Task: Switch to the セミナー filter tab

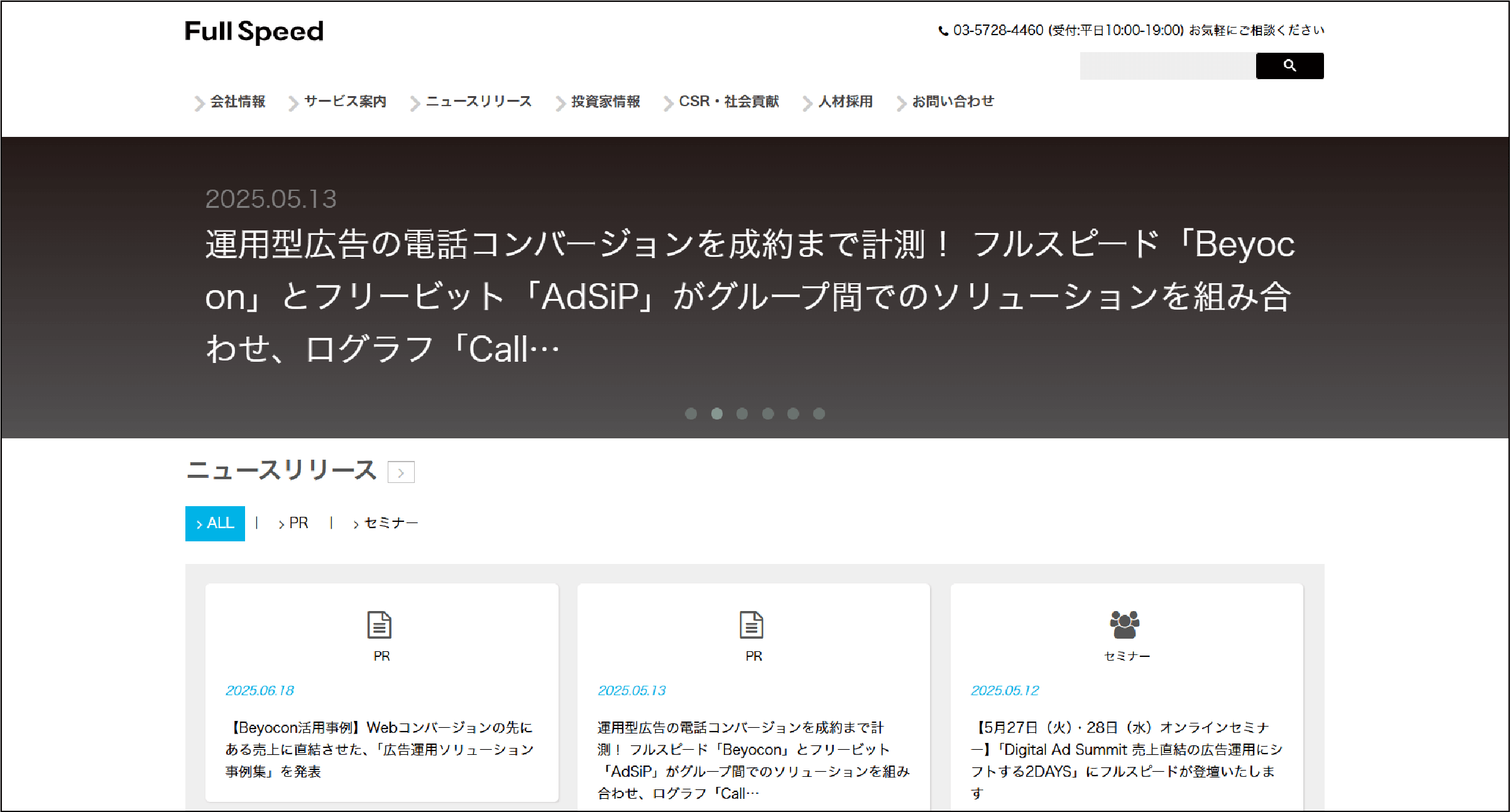Action: tap(390, 523)
